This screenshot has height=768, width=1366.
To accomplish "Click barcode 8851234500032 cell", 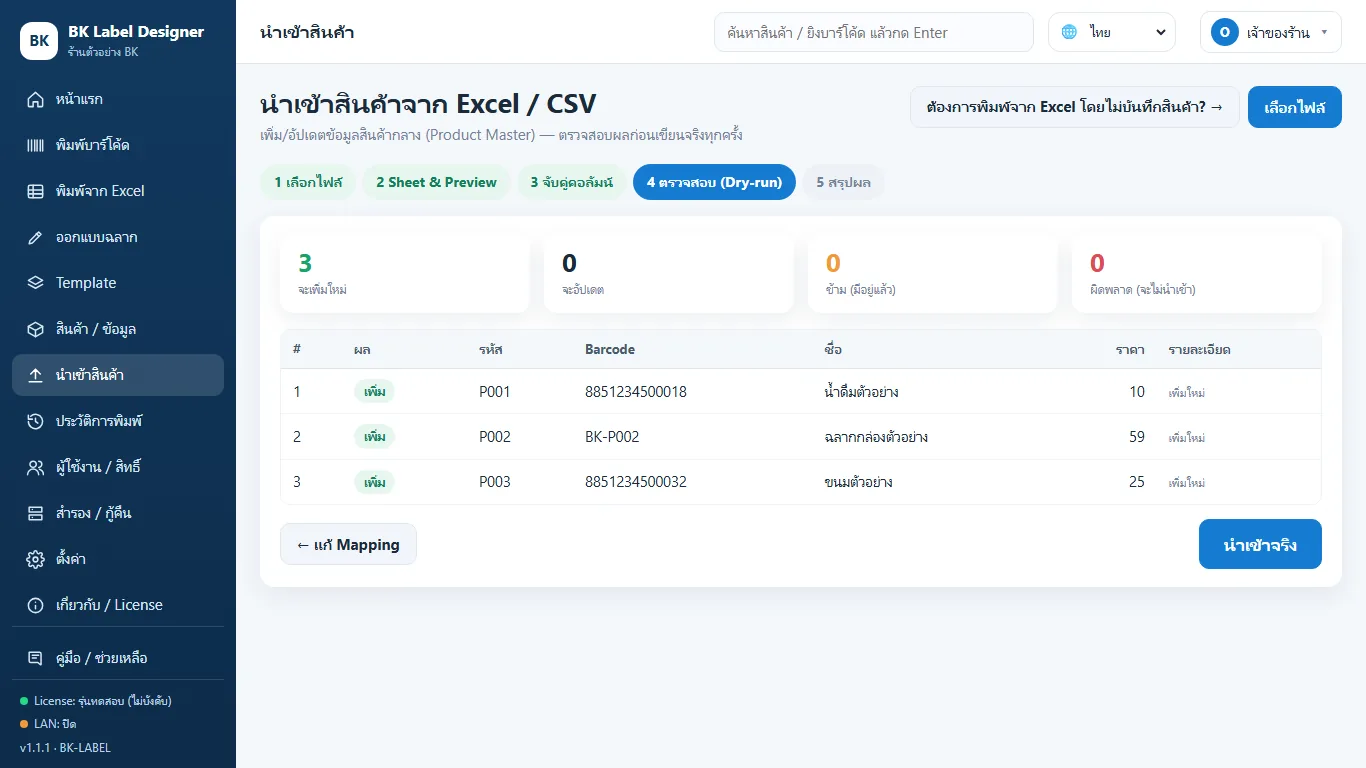I will (636, 482).
